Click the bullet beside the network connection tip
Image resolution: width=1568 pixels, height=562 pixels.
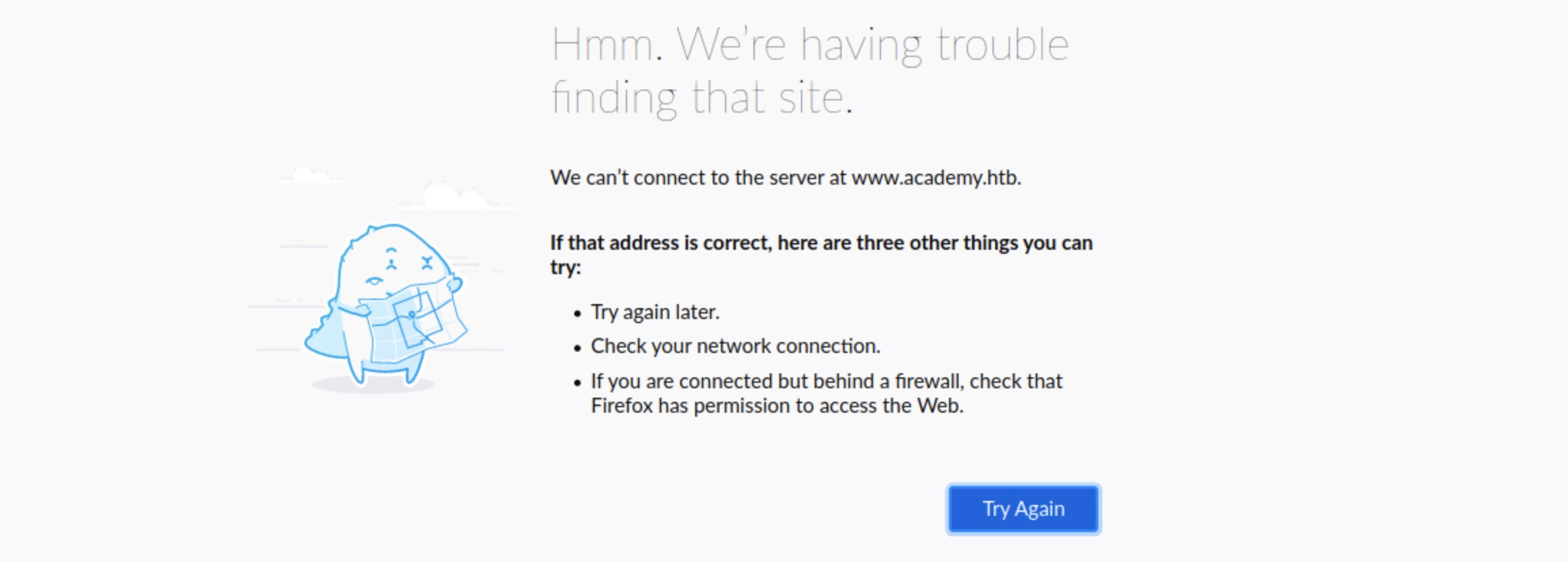coord(578,348)
